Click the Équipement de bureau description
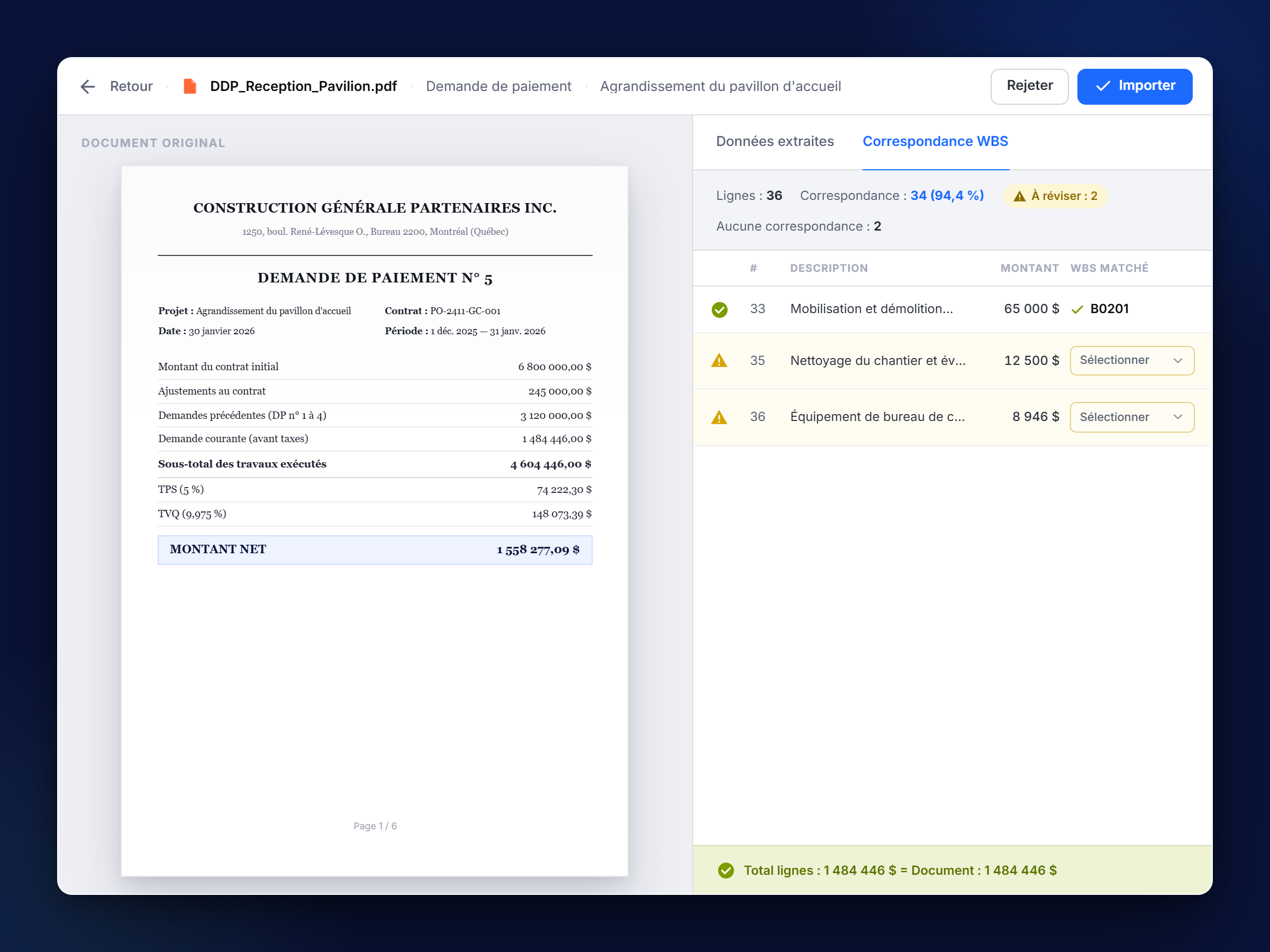The width and height of the screenshot is (1270, 952). [x=877, y=417]
